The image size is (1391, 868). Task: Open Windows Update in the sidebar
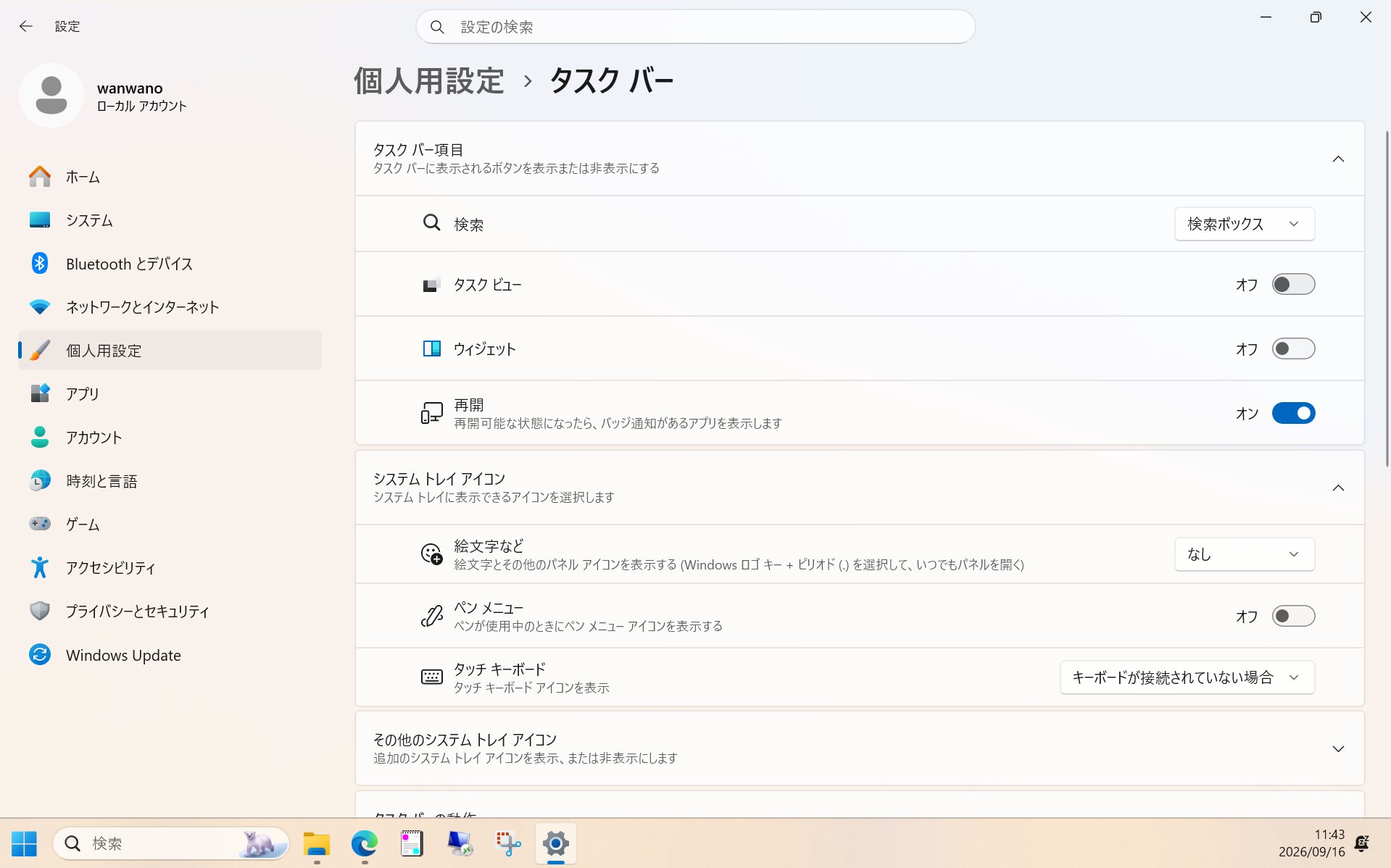point(170,655)
